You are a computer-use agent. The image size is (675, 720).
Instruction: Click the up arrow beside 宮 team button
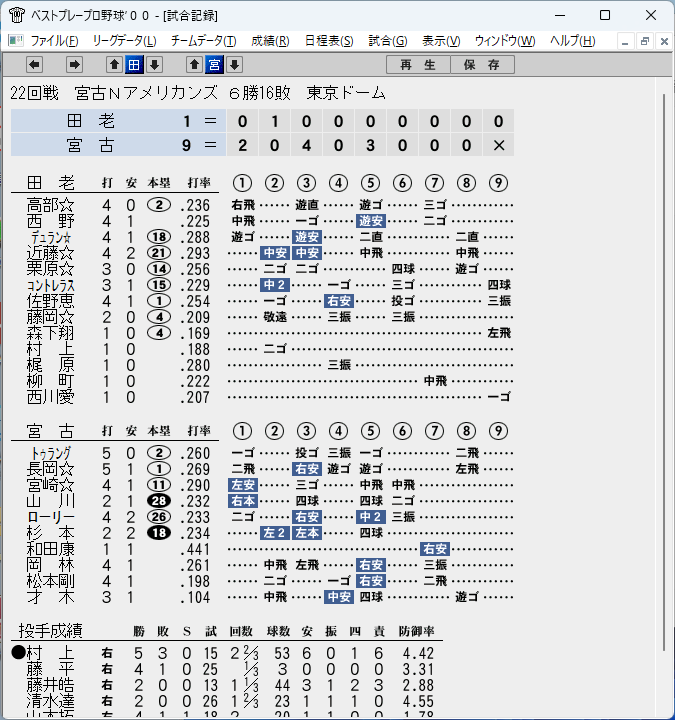tap(194, 65)
